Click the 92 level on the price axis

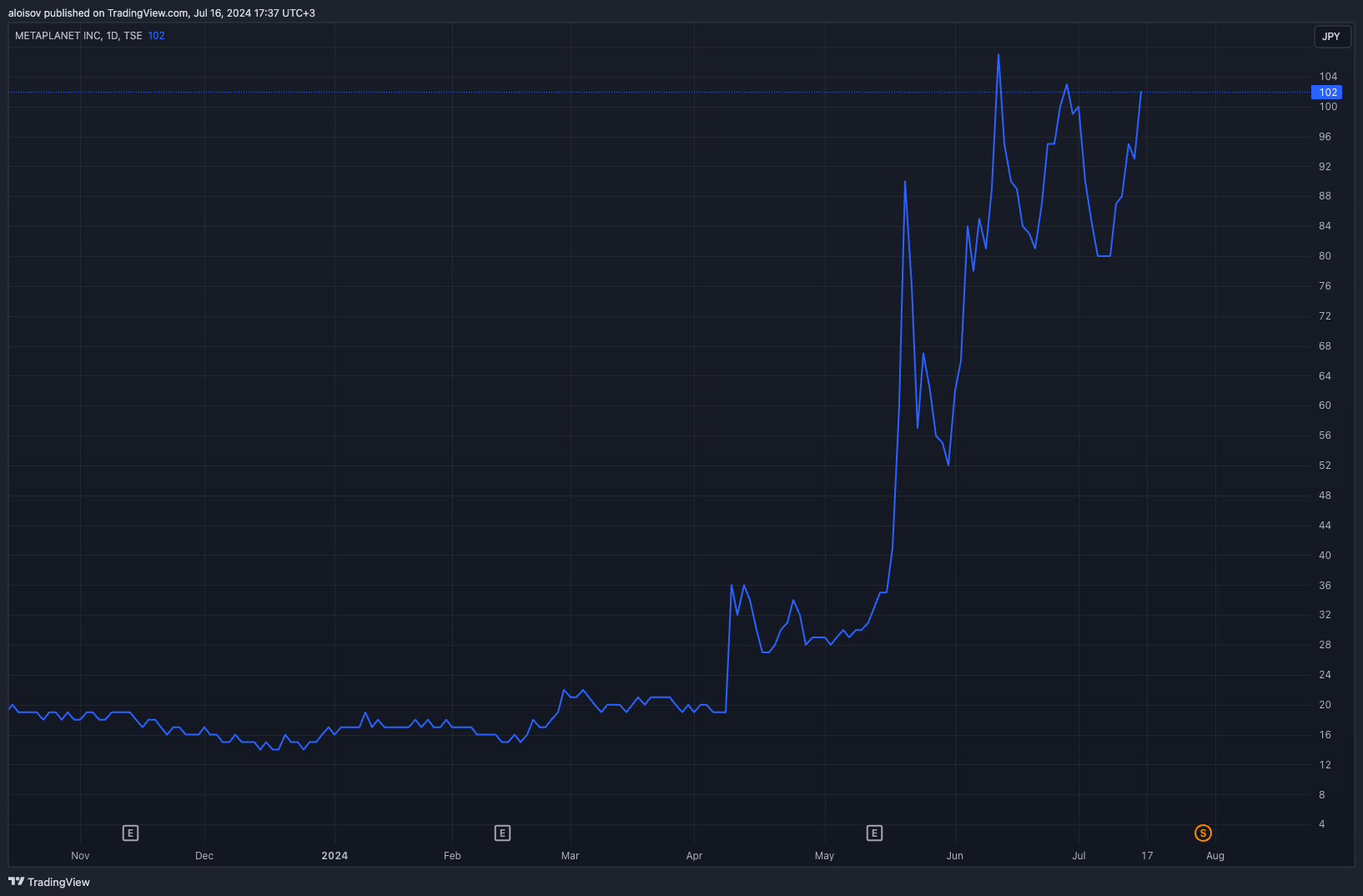(x=1325, y=167)
